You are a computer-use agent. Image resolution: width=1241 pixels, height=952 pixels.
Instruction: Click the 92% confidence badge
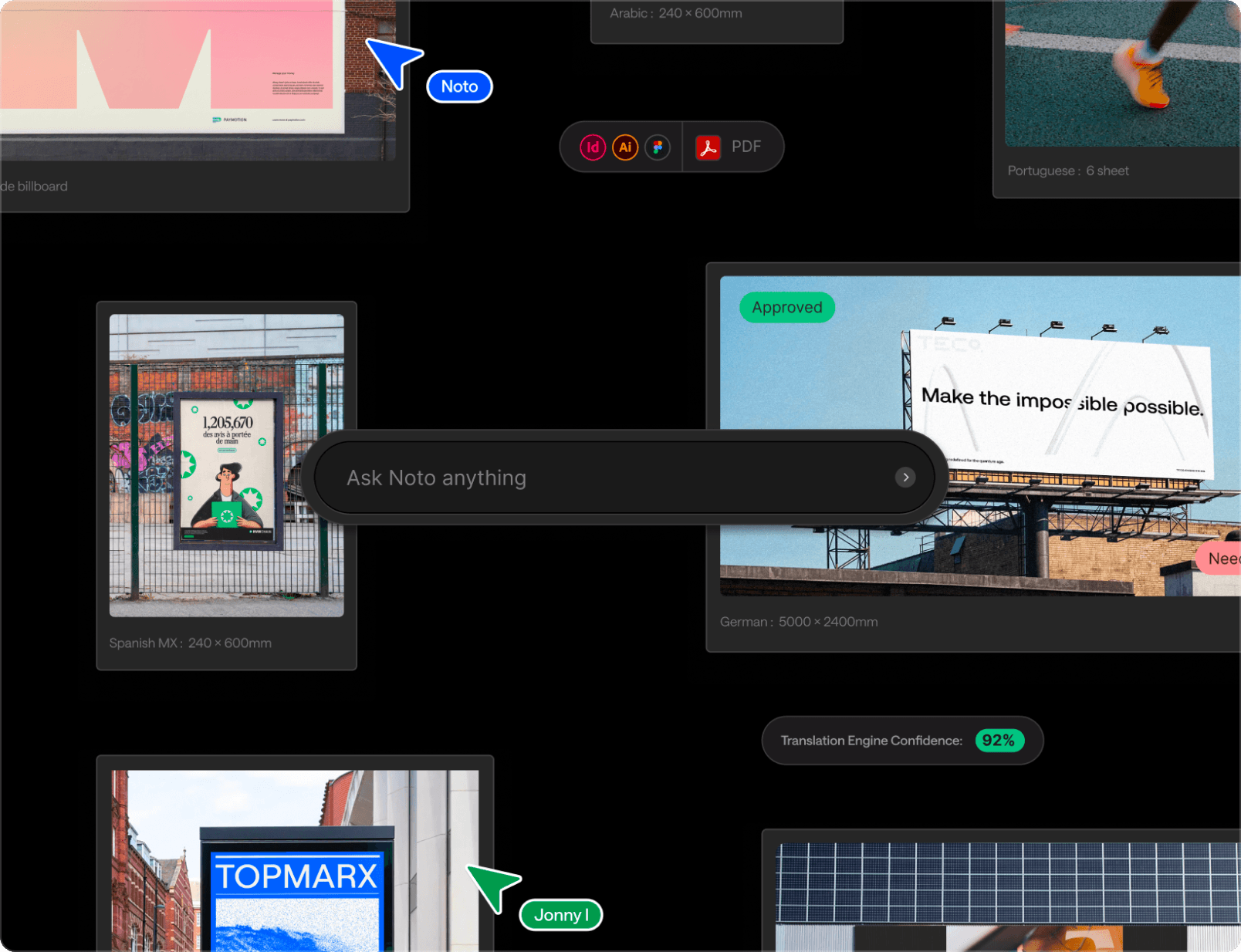point(999,741)
